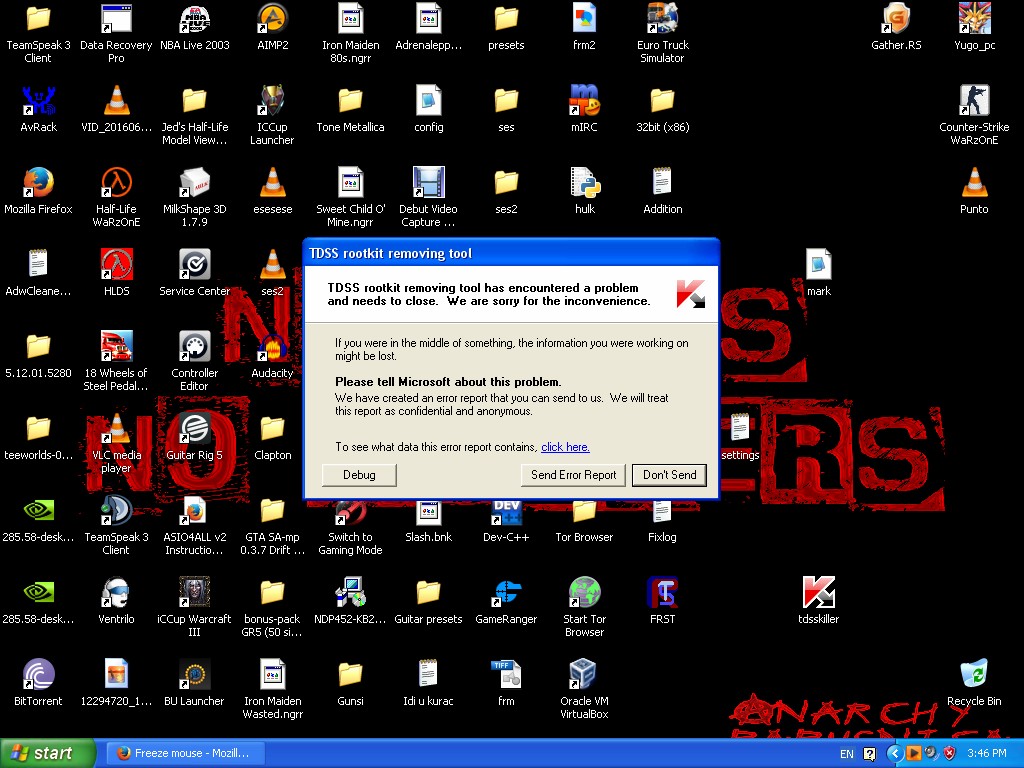This screenshot has width=1024, height=768.
Task: Click the 3:46 PM system clock
Action: tap(987, 753)
